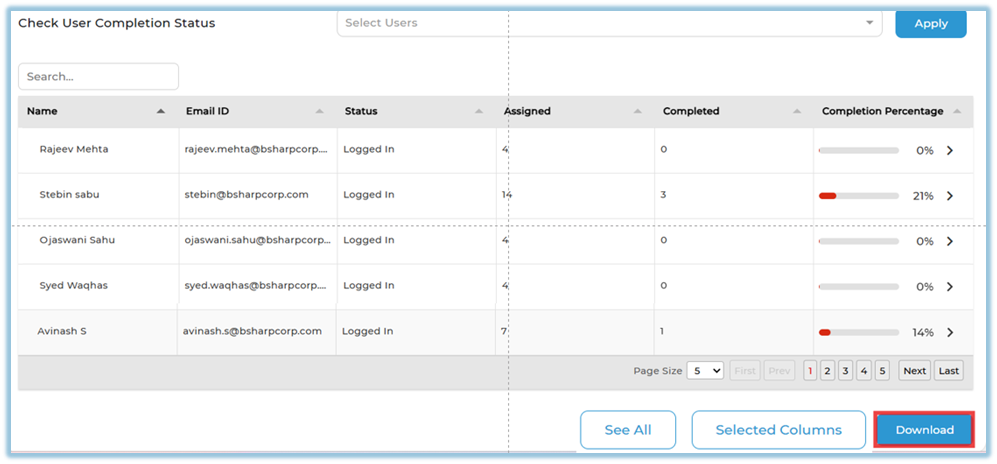
Task: Jump to page 5 of results
Action: coord(882,371)
